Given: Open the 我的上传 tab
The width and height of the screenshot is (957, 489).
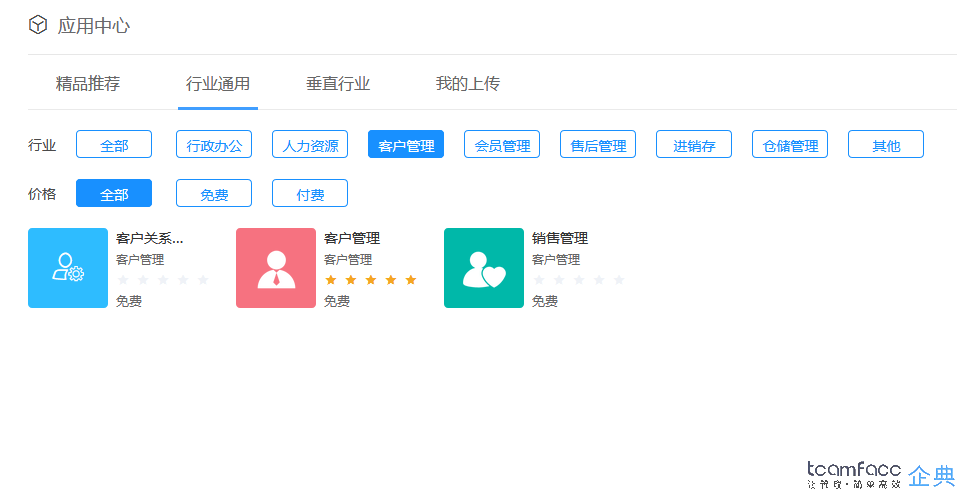Looking at the screenshot, I should coord(468,84).
